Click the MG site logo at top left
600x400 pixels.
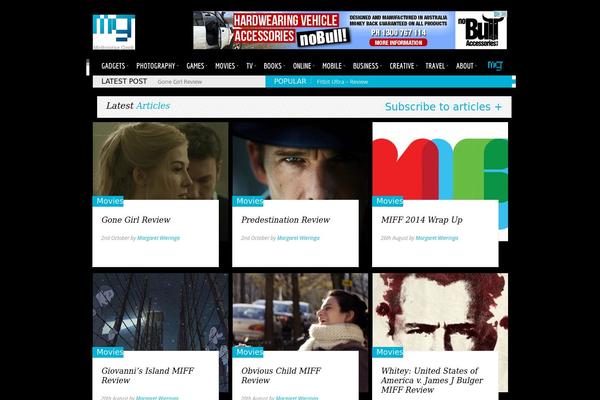click(114, 32)
